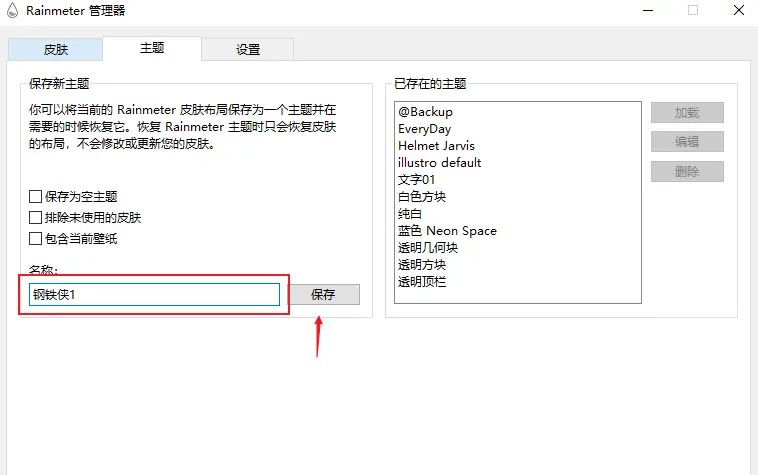Minimize the Rainmeter 管理器 window
The image size is (758, 475).
tap(648, 10)
